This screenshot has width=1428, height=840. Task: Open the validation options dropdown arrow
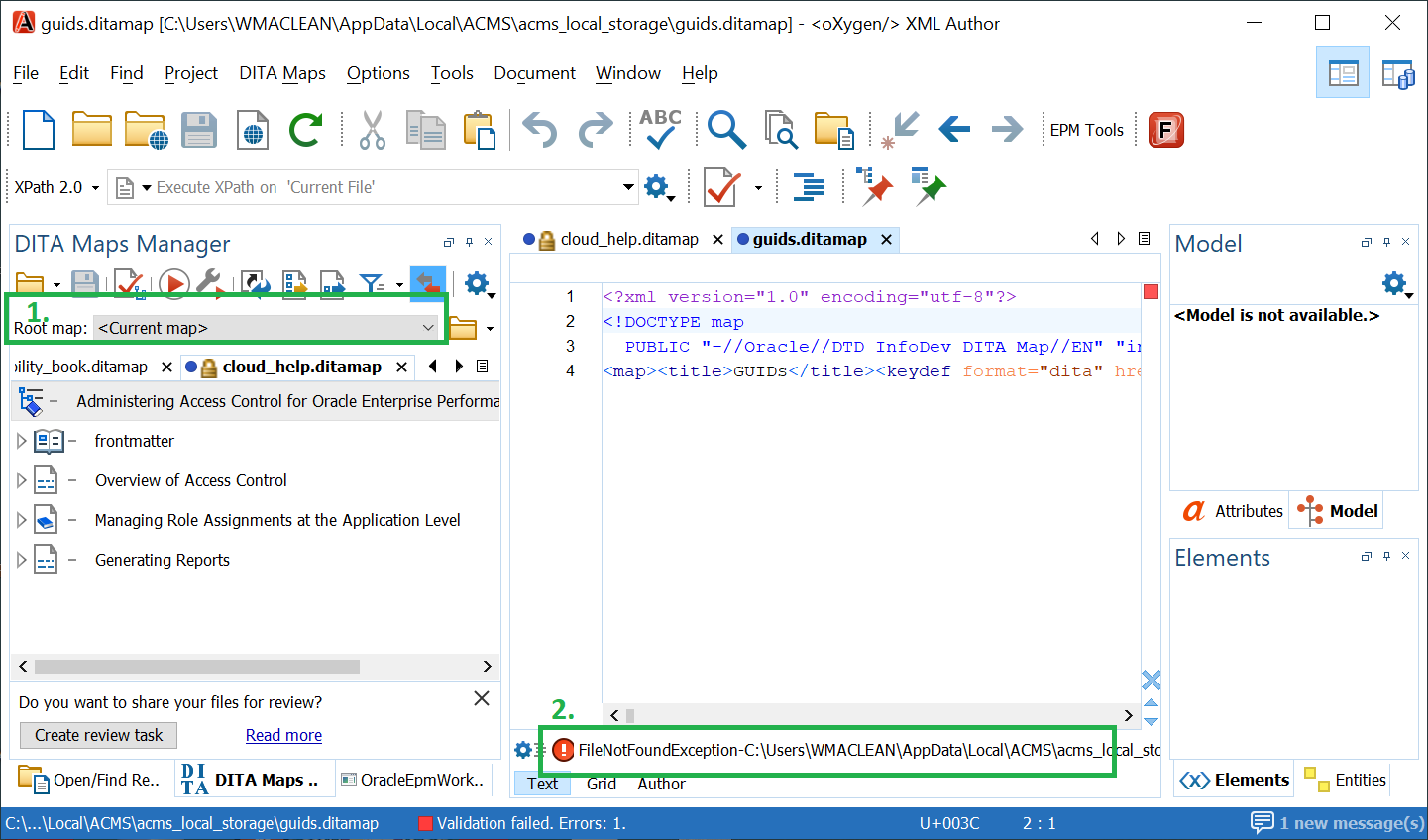point(758,187)
